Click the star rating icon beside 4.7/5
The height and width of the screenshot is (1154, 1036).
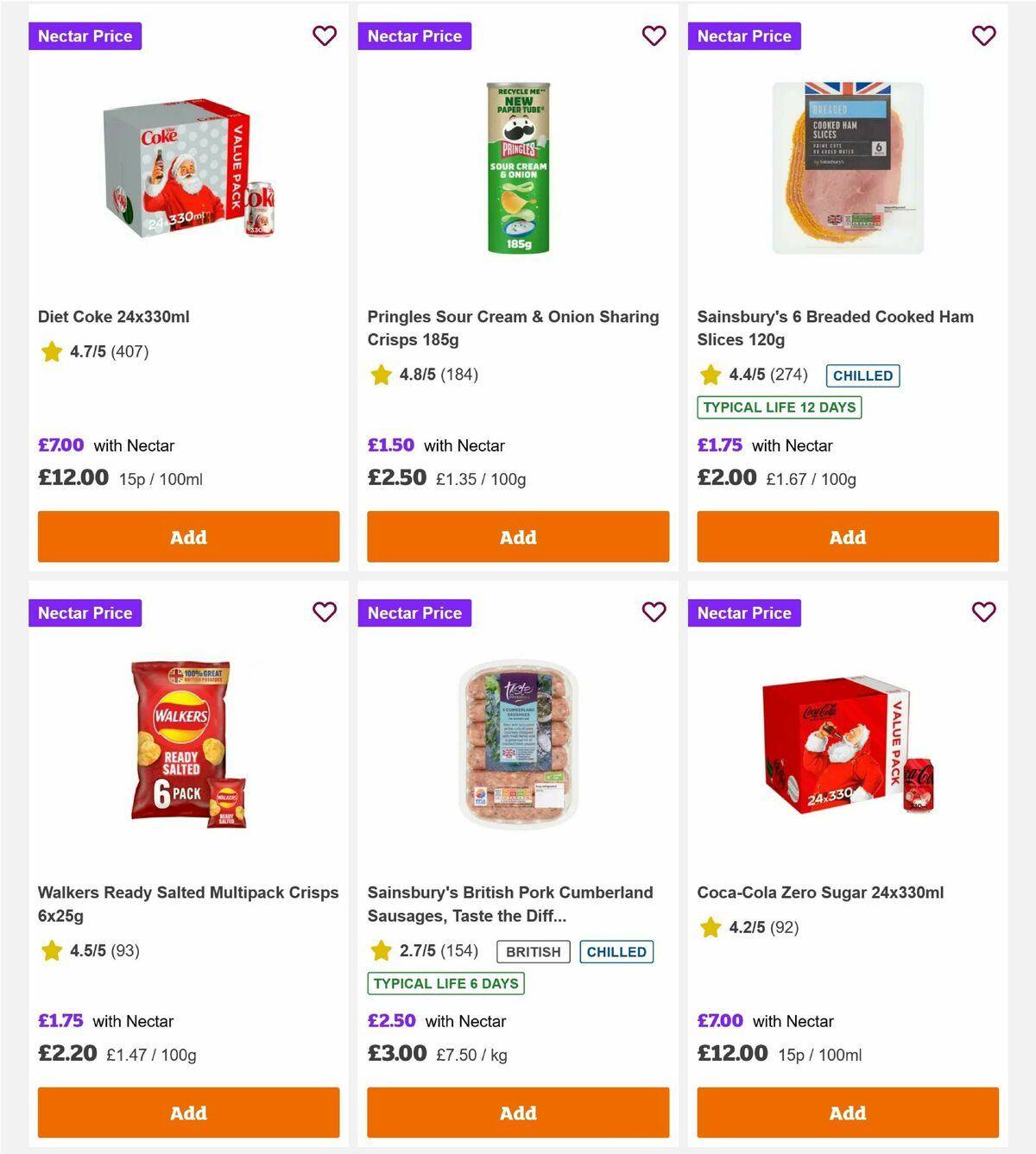point(51,351)
